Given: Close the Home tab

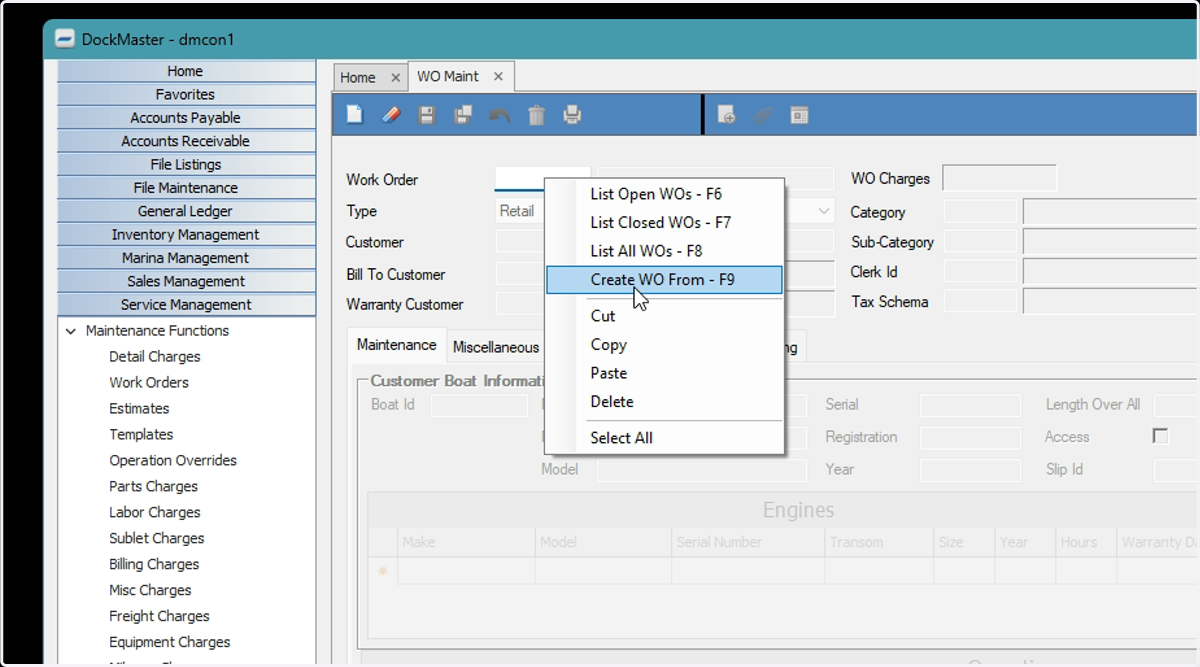Looking at the screenshot, I should pyautogui.click(x=395, y=77).
